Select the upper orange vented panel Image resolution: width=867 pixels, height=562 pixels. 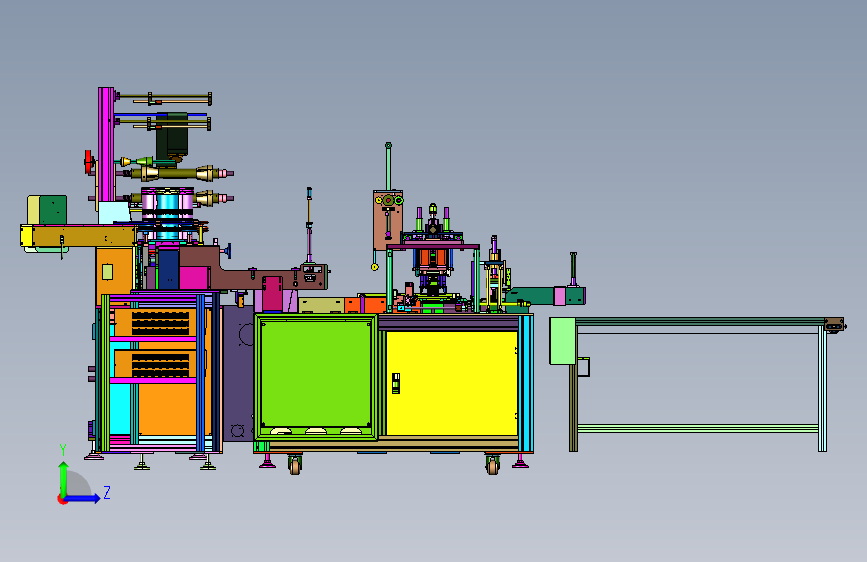[x=155, y=322]
